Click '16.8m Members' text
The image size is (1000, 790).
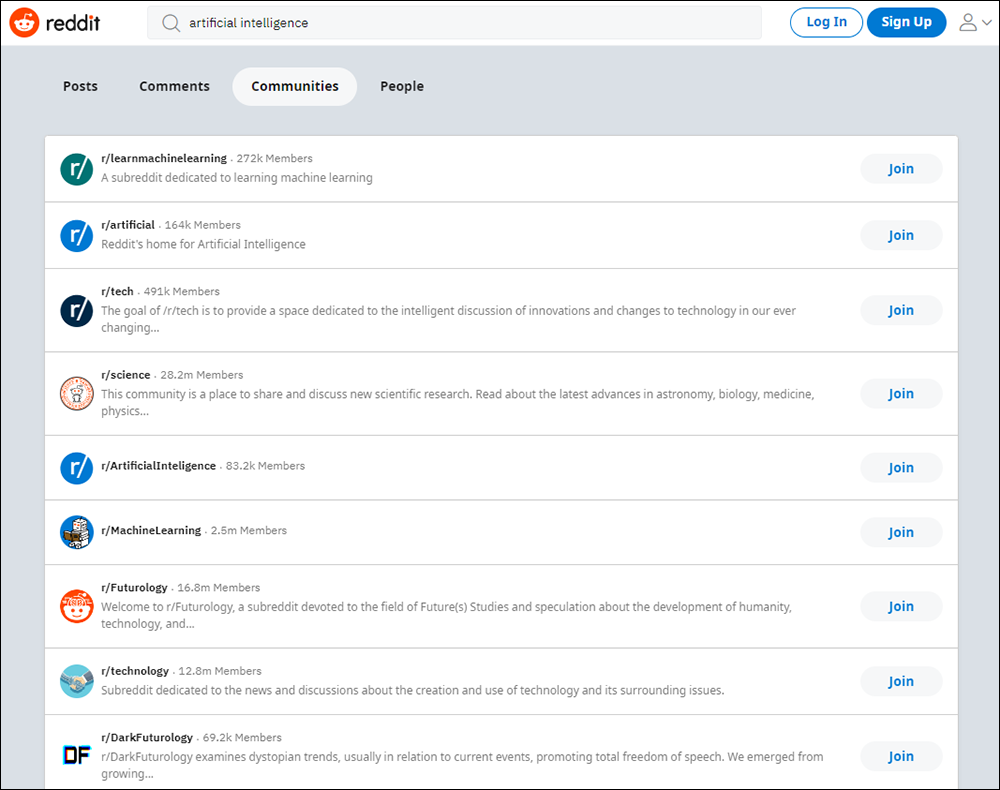coord(219,588)
